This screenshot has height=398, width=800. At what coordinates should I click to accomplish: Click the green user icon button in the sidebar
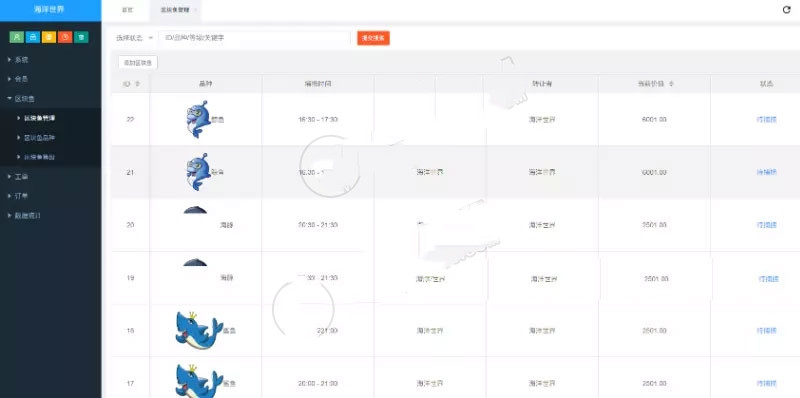coord(16,37)
